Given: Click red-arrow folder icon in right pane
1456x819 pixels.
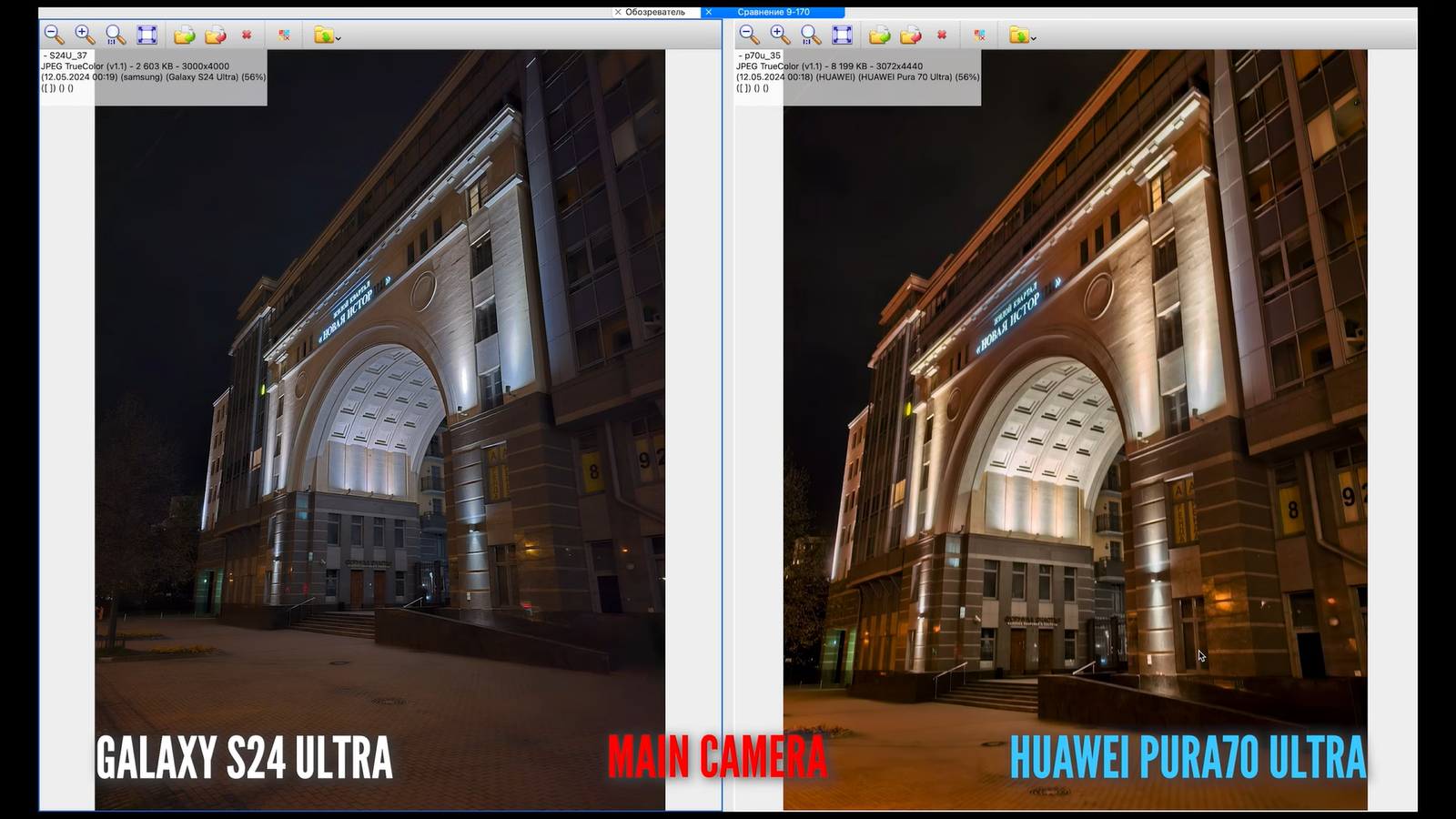Looking at the screenshot, I should 911,35.
